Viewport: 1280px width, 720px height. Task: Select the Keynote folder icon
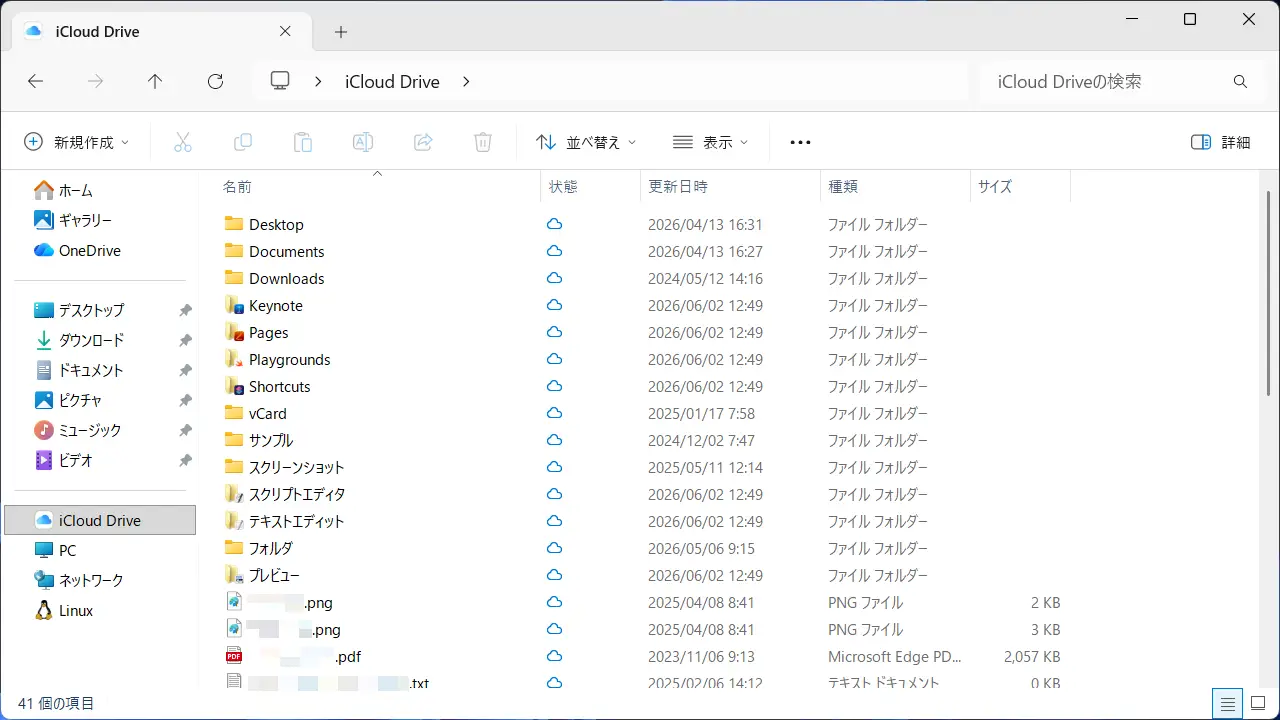click(234, 305)
